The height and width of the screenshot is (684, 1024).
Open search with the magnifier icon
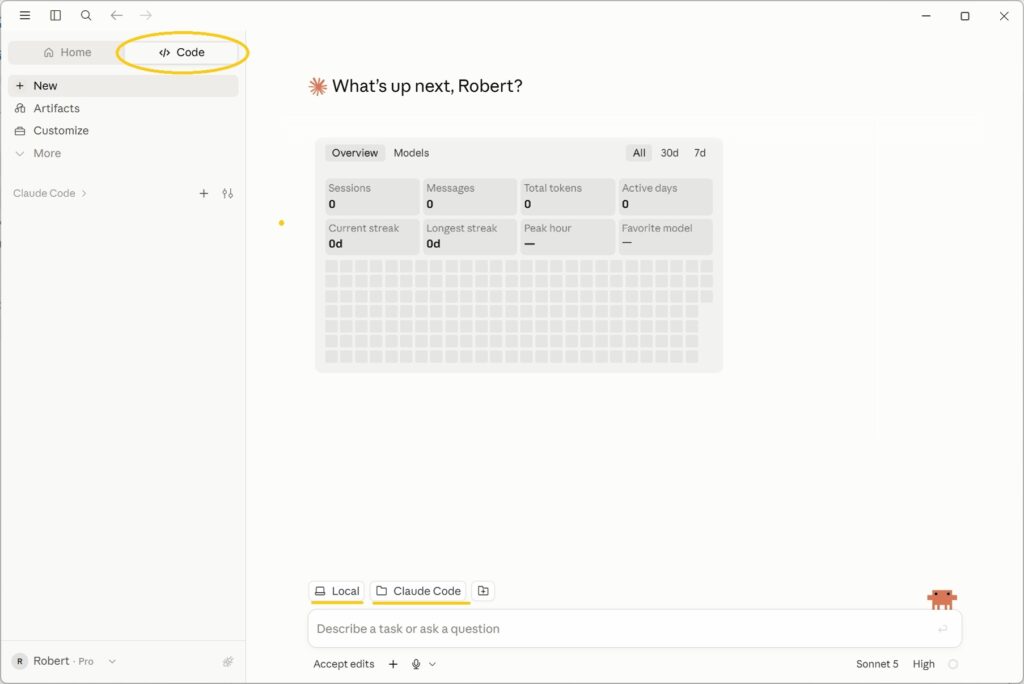86,15
